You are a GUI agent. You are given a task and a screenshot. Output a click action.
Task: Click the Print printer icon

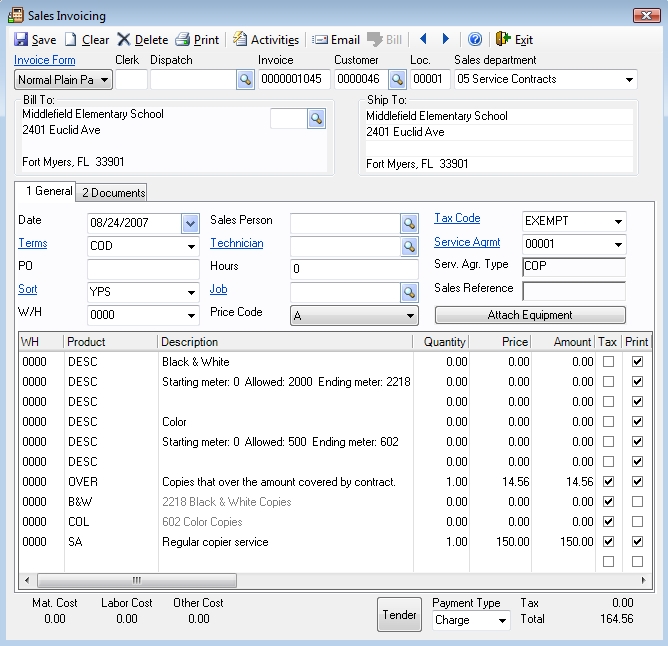[x=183, y=40]
